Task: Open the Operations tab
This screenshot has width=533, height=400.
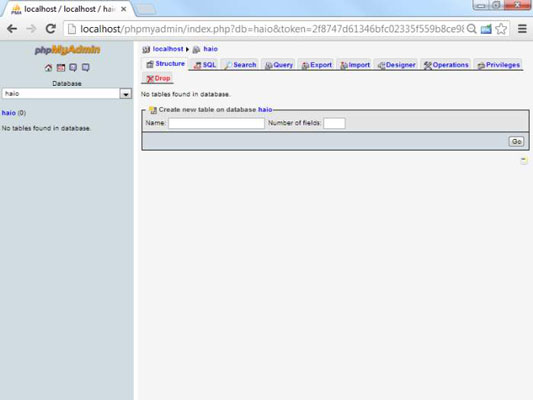Action: click(x=446, y=65)
